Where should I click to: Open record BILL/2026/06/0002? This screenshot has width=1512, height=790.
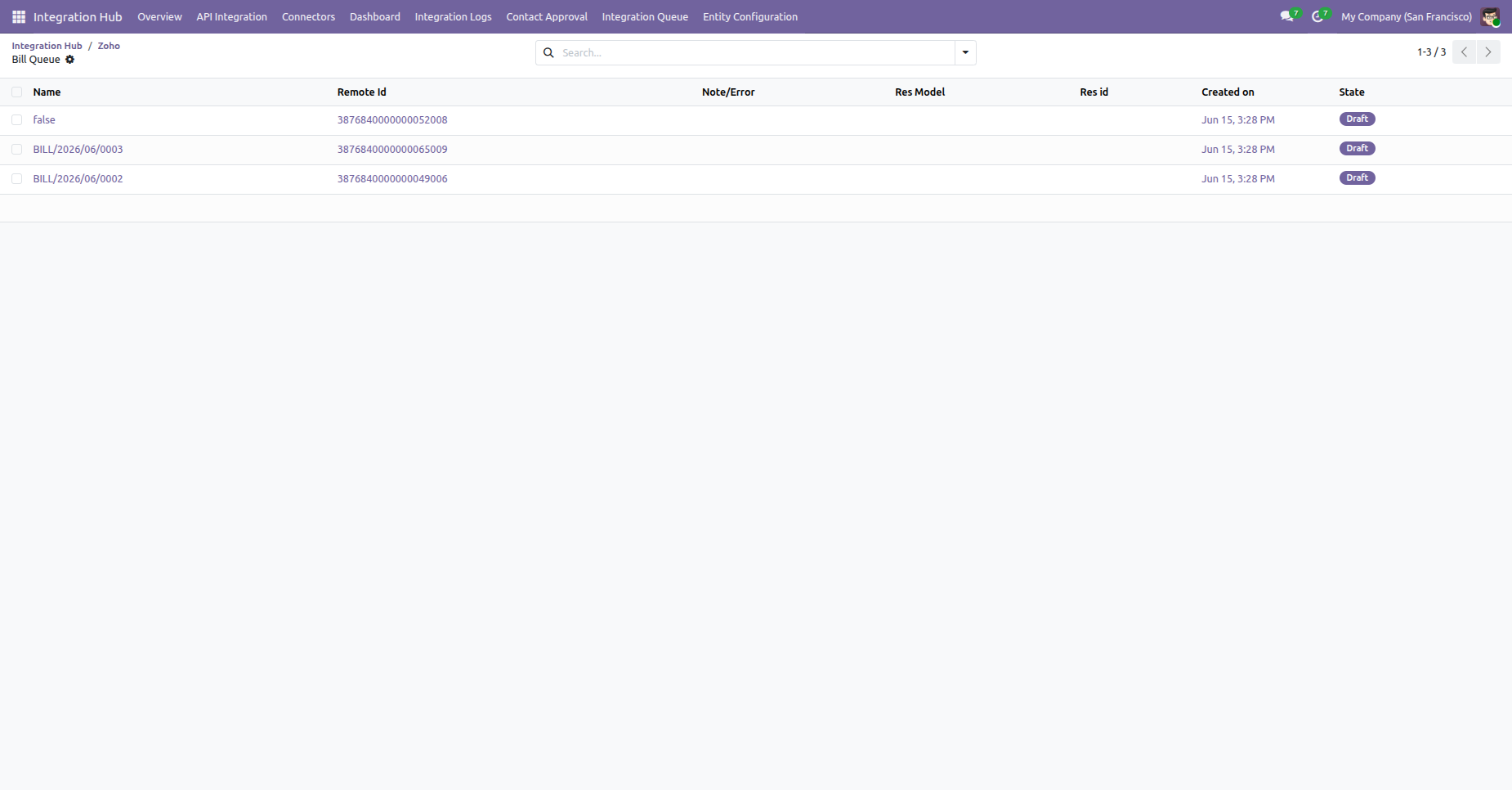click(78, 179)
